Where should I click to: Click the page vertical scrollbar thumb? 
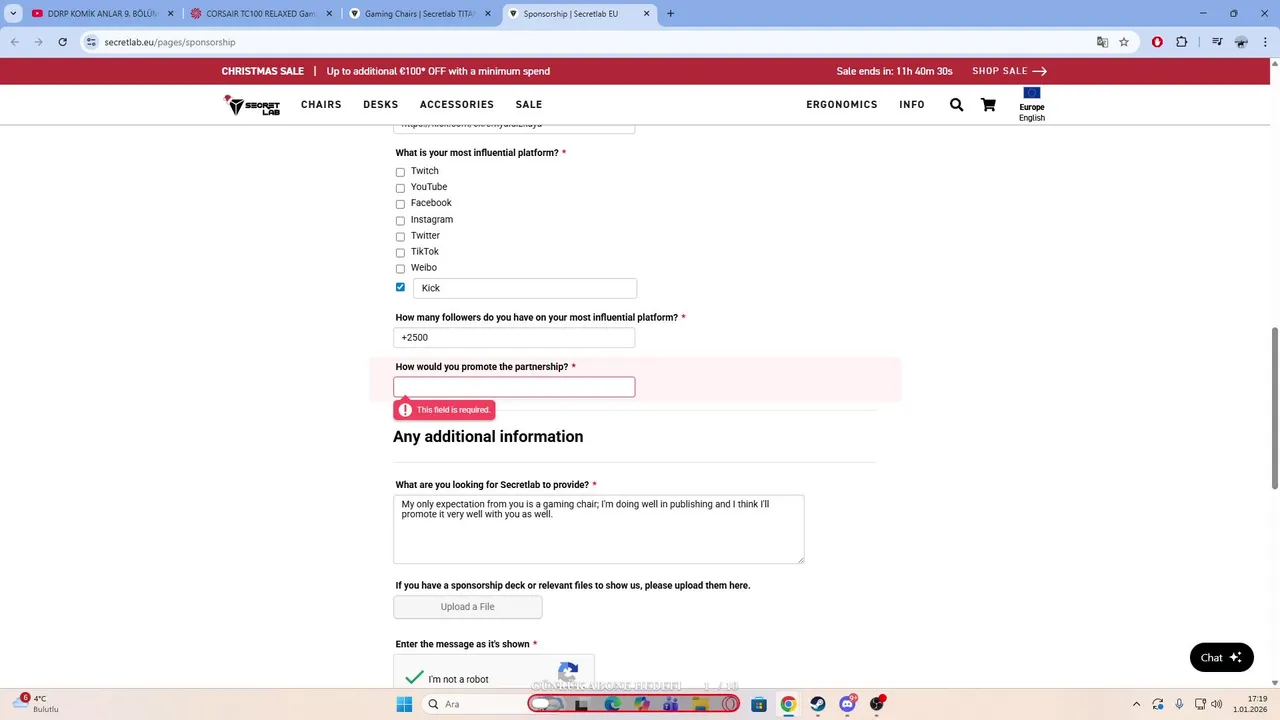[x=1274, y=407]
